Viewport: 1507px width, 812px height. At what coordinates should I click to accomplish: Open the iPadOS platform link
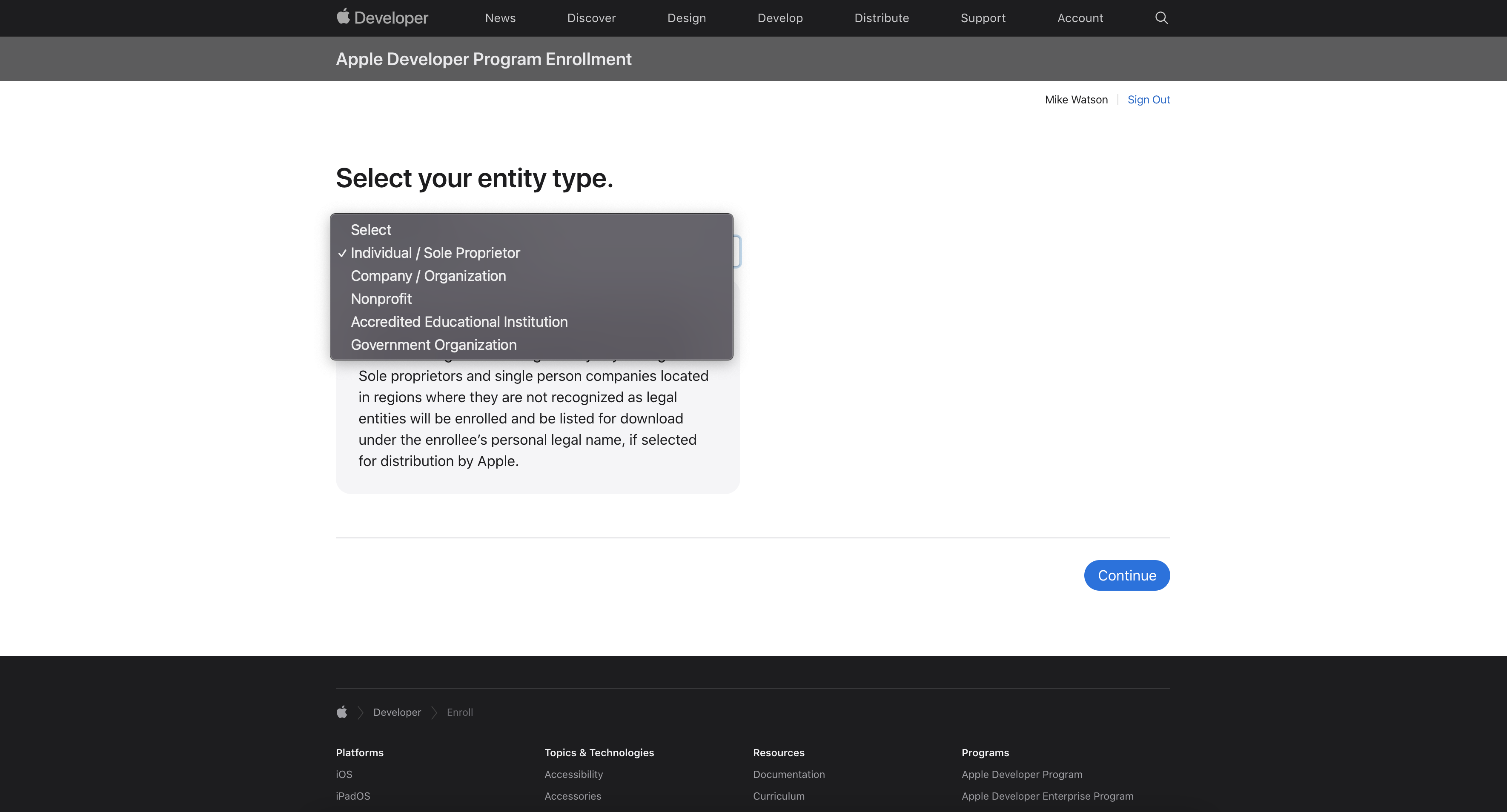pyautogui.click(x=353, y=796)
